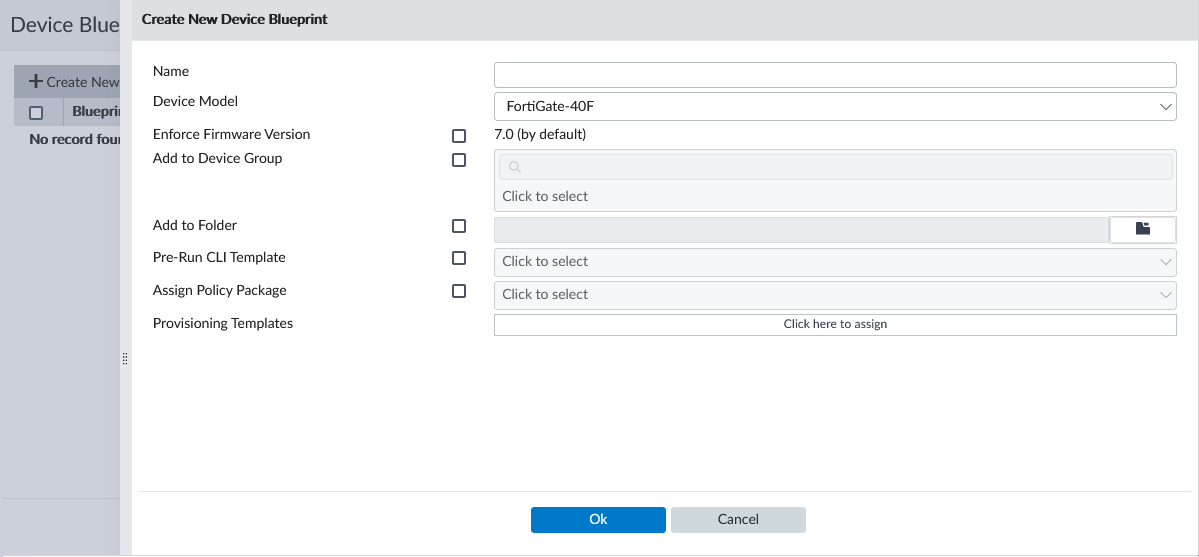The height and width of the screenshot is (557, 1199).
Task: Click the Add to Folder path field
Action: (801, 229)
